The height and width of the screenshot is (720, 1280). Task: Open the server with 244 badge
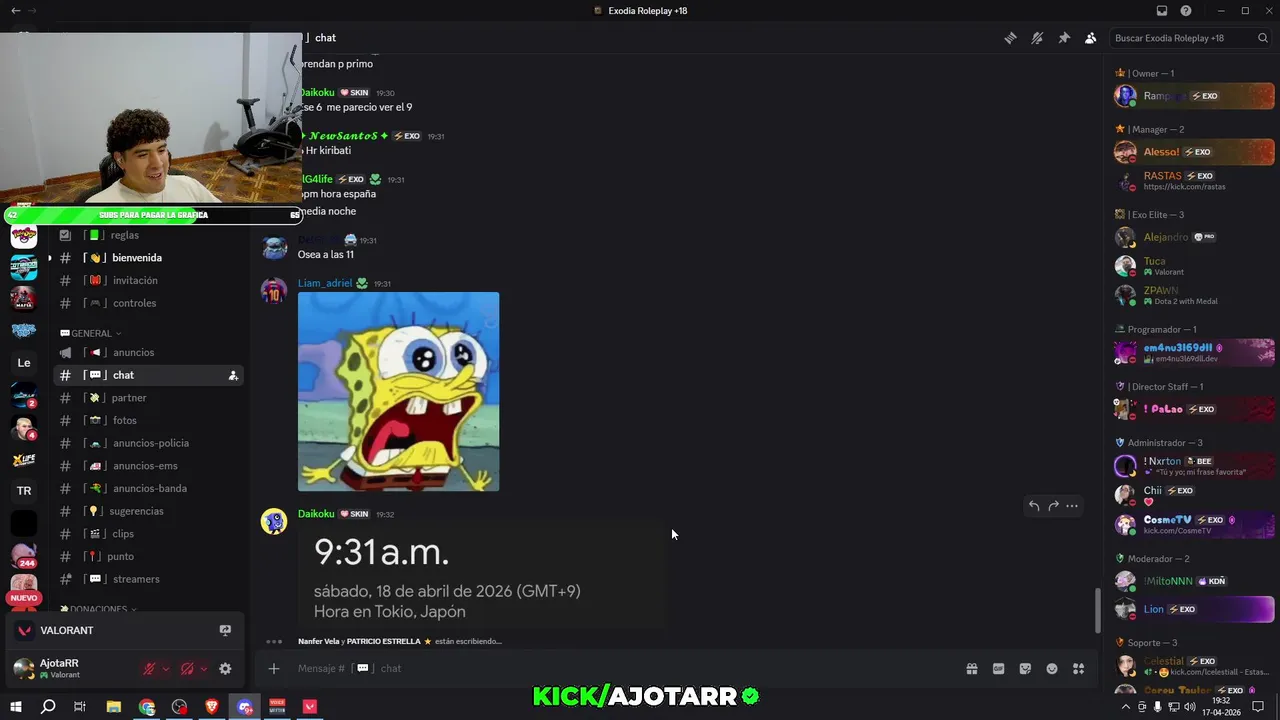pyautogui.click(x=24, y=555)
